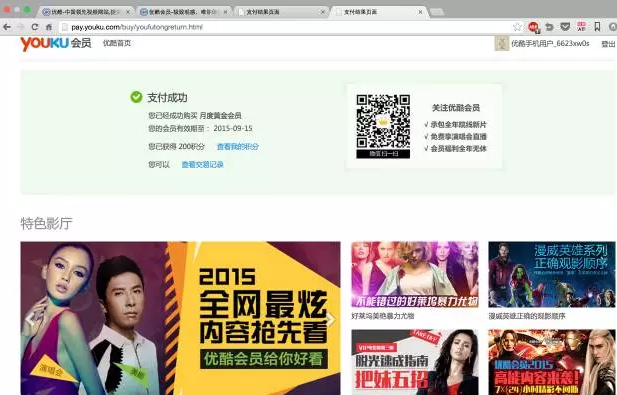The image size is (617, 395).
Task: Advance banner with right carousel arrow
Action: click(x=331, y=319)
